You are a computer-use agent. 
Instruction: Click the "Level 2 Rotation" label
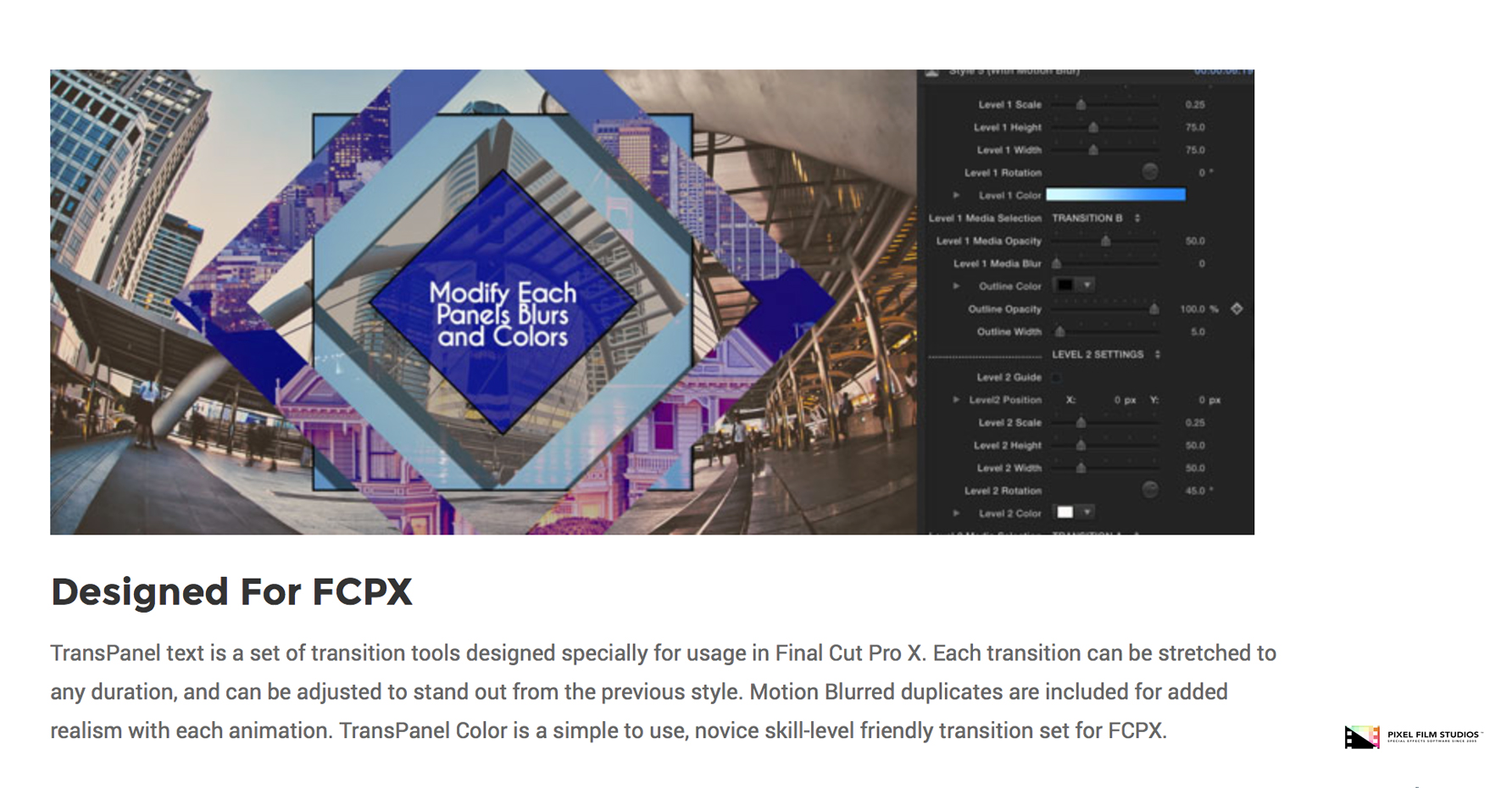pyautogui.click(x=1003, y=491)
